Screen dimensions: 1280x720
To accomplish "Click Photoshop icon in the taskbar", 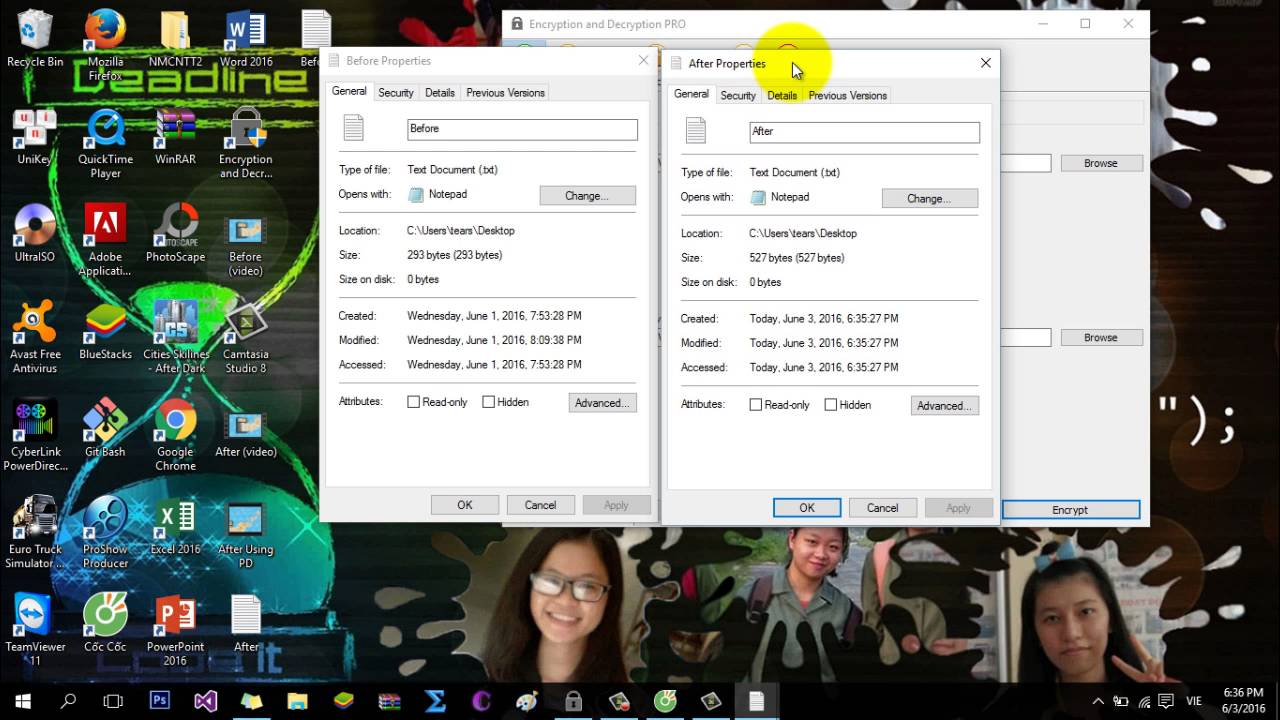I will coord(159,701).
